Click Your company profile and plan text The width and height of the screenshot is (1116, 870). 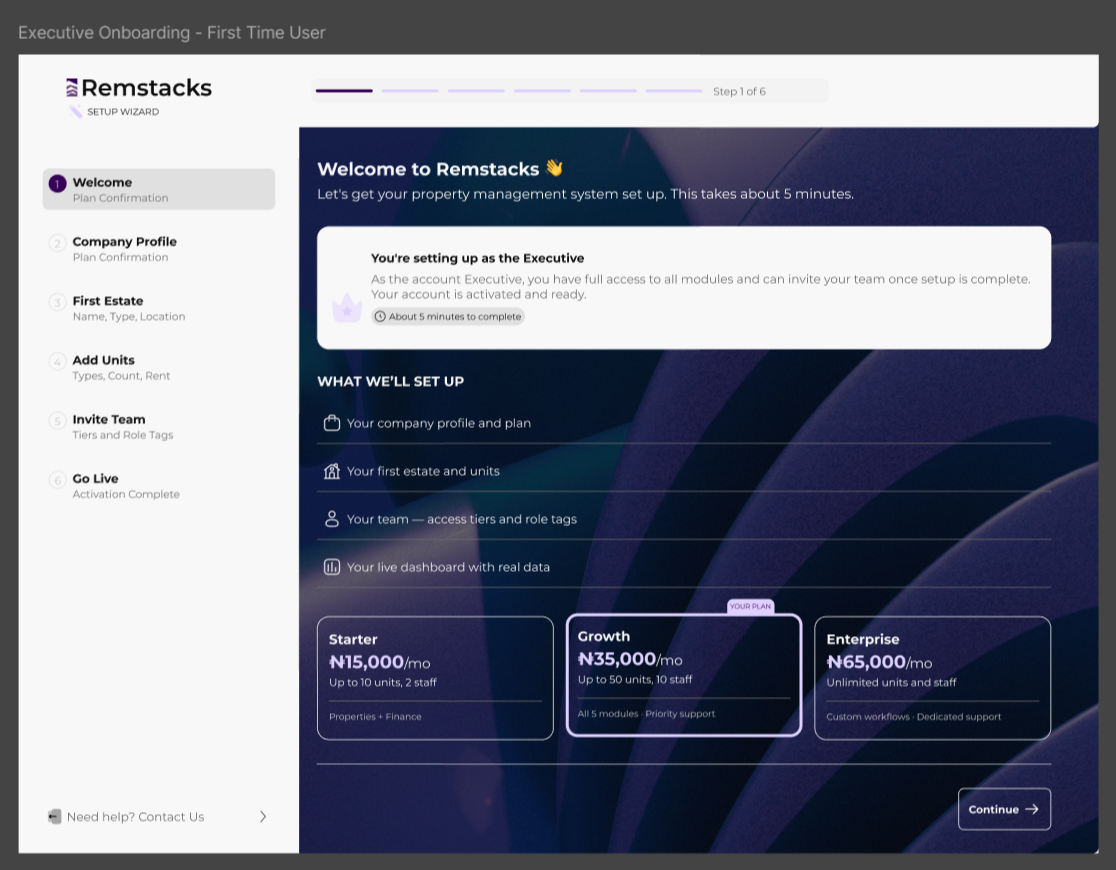pyautogui.click(x=439, y=423)
